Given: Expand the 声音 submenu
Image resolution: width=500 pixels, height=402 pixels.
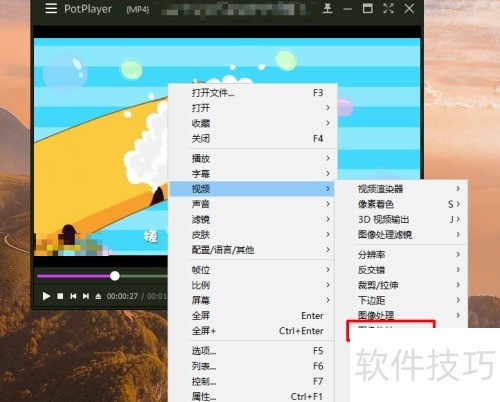Looking at the screenshot, I should pos(253,204).
